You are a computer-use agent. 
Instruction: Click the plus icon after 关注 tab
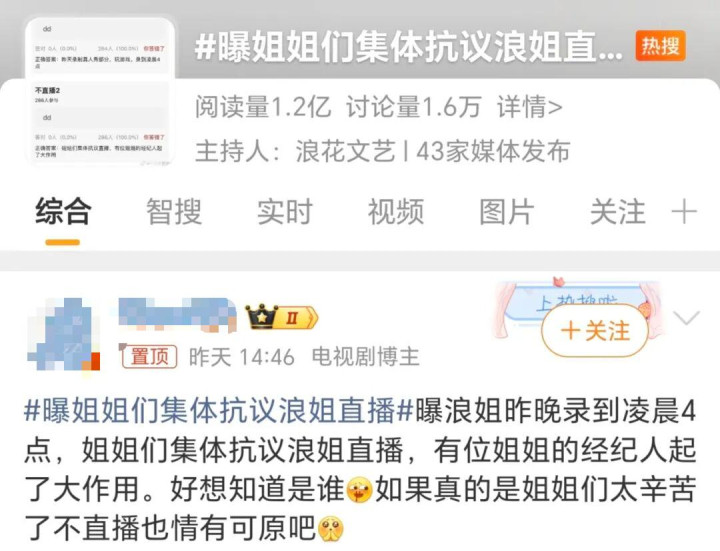684,212
